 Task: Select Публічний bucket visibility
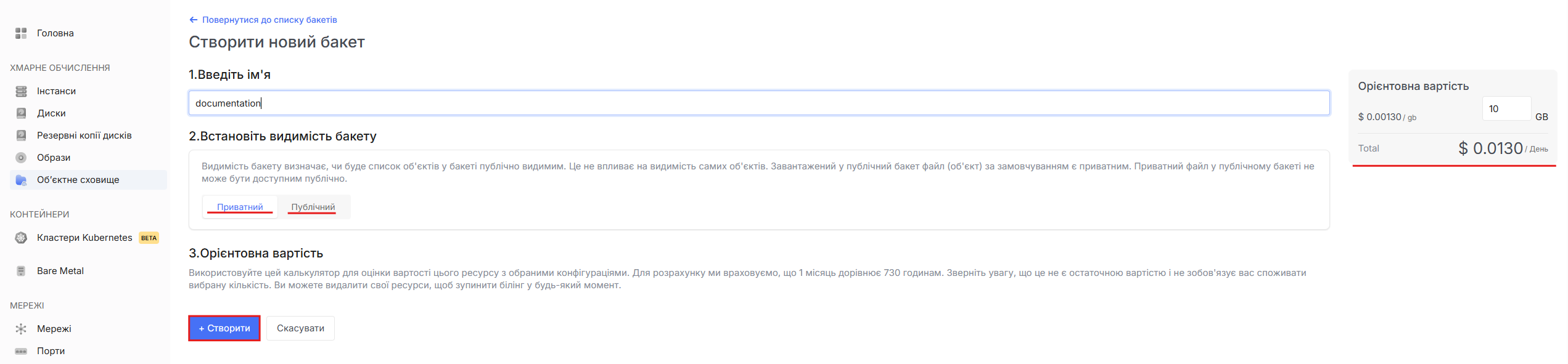click(x=313, y=207)
